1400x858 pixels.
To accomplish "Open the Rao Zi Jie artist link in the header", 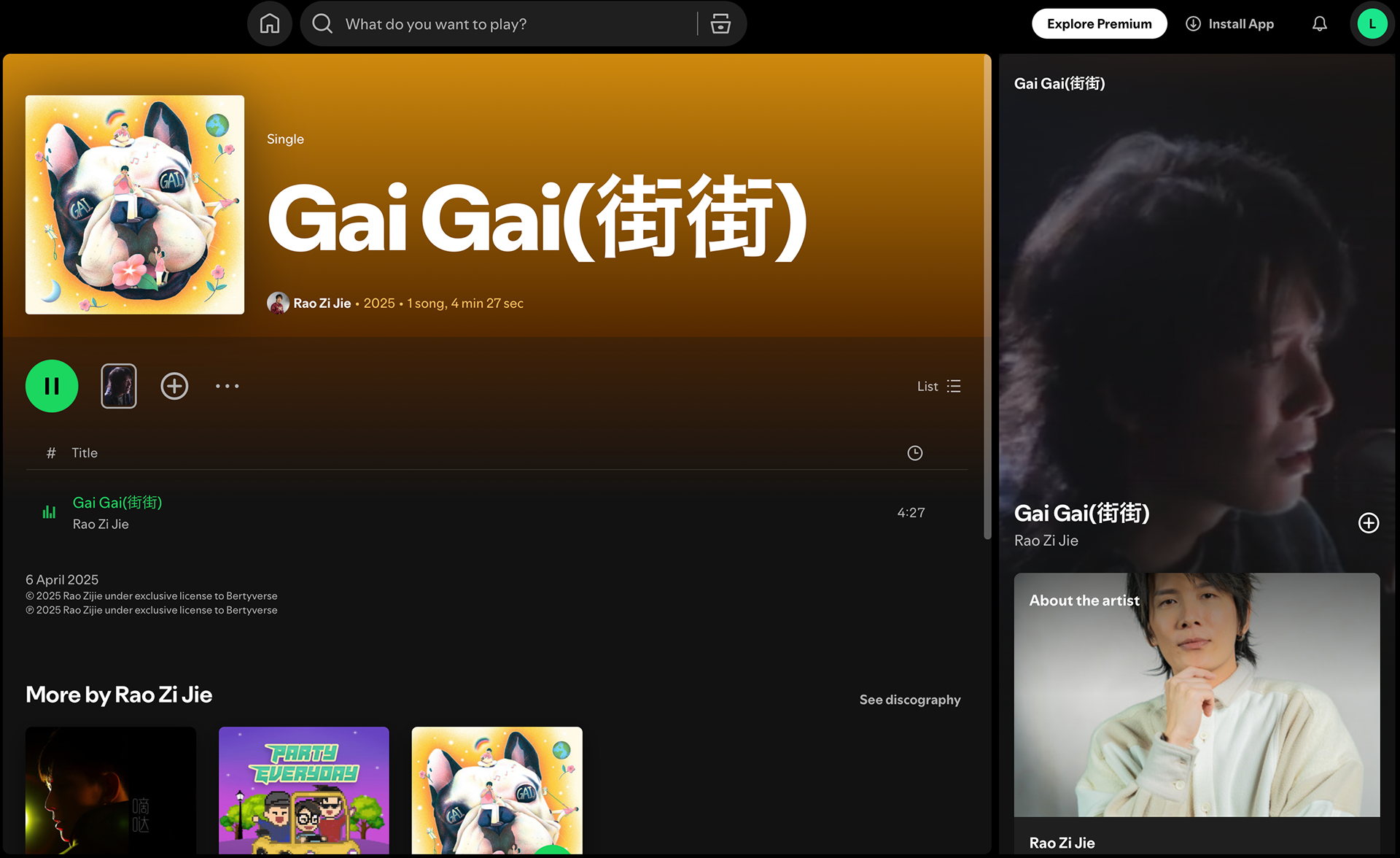I will (322, 303).
